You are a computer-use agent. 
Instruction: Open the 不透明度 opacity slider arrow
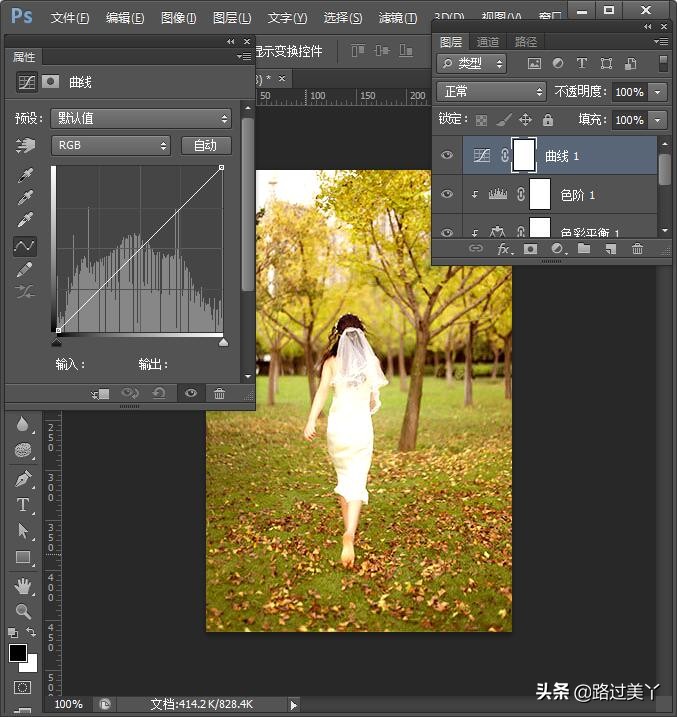(657, 92)
